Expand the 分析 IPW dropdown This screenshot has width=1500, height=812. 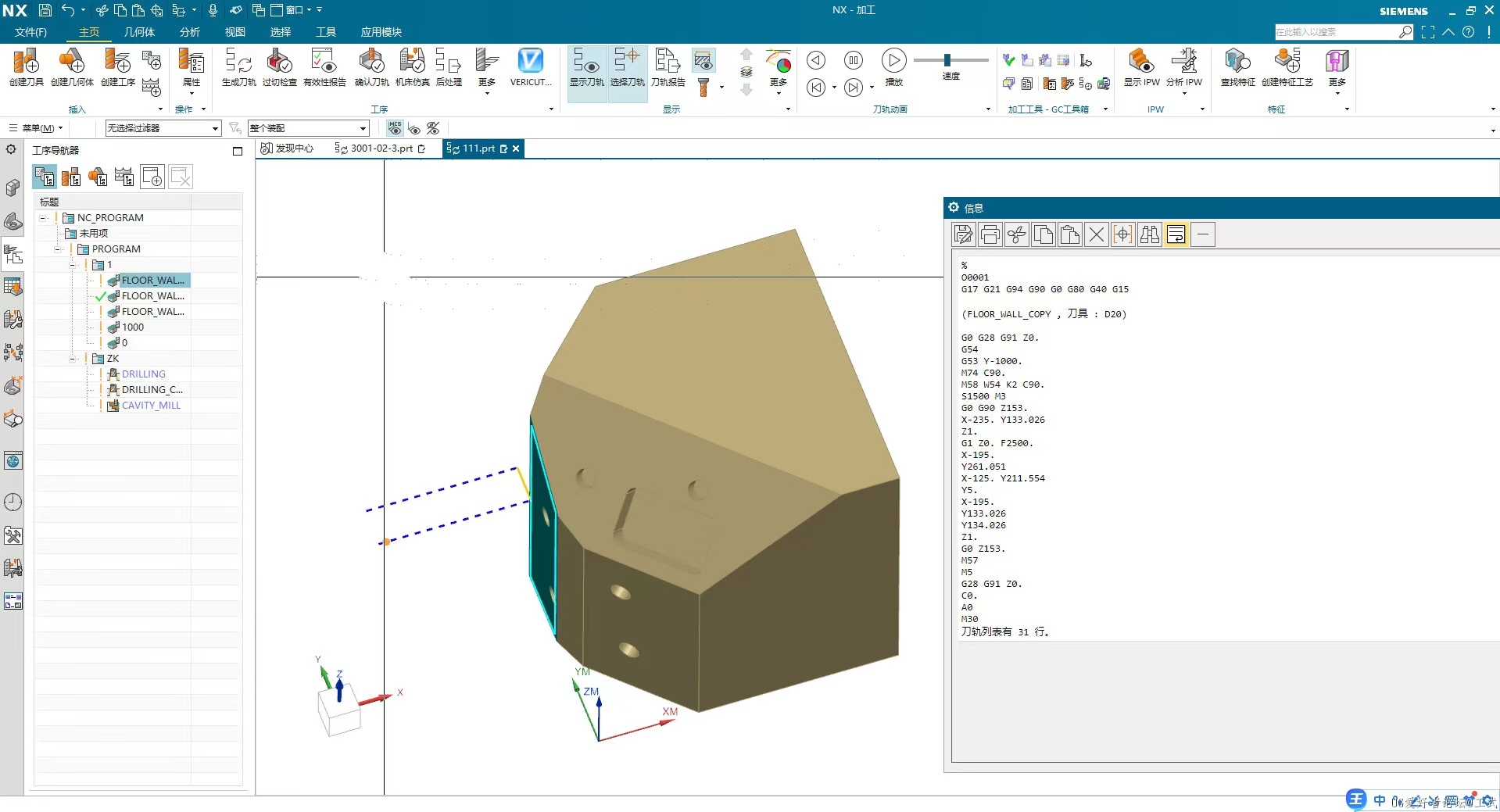pyautogui.click(x=1184, y=93)
